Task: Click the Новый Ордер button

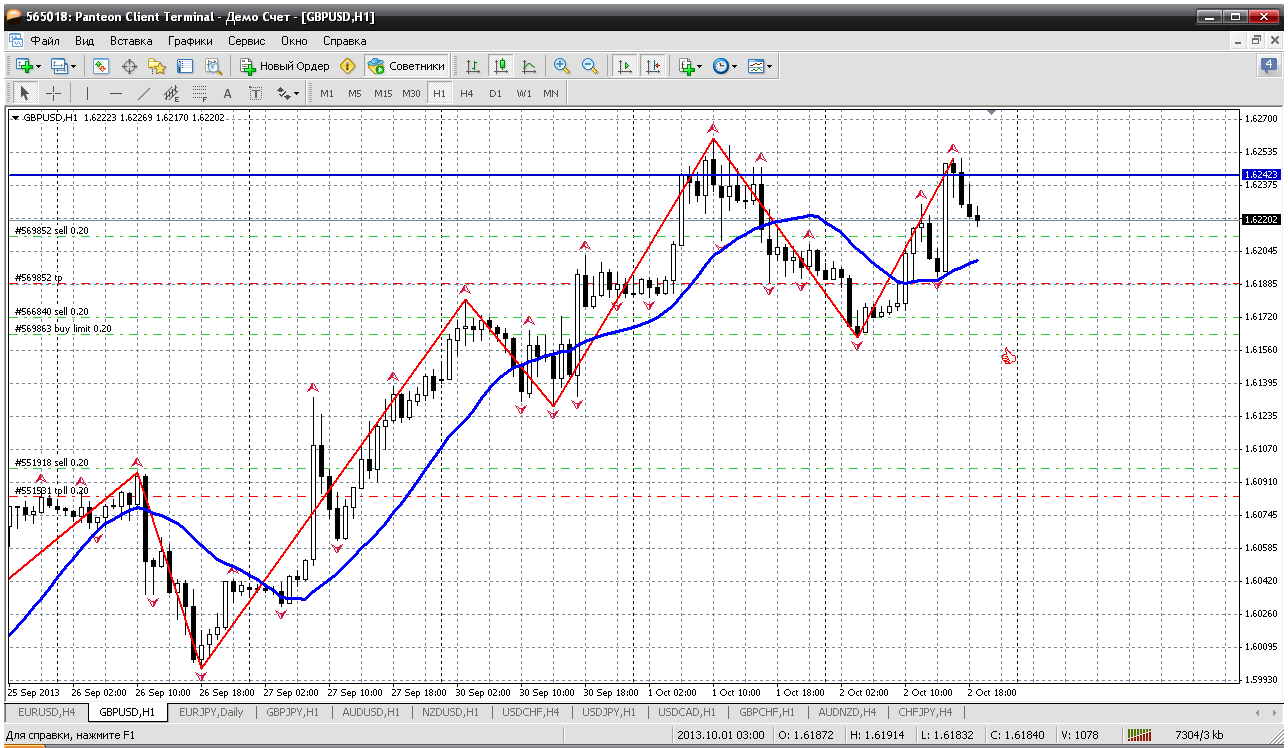Action: pos(285,66)
